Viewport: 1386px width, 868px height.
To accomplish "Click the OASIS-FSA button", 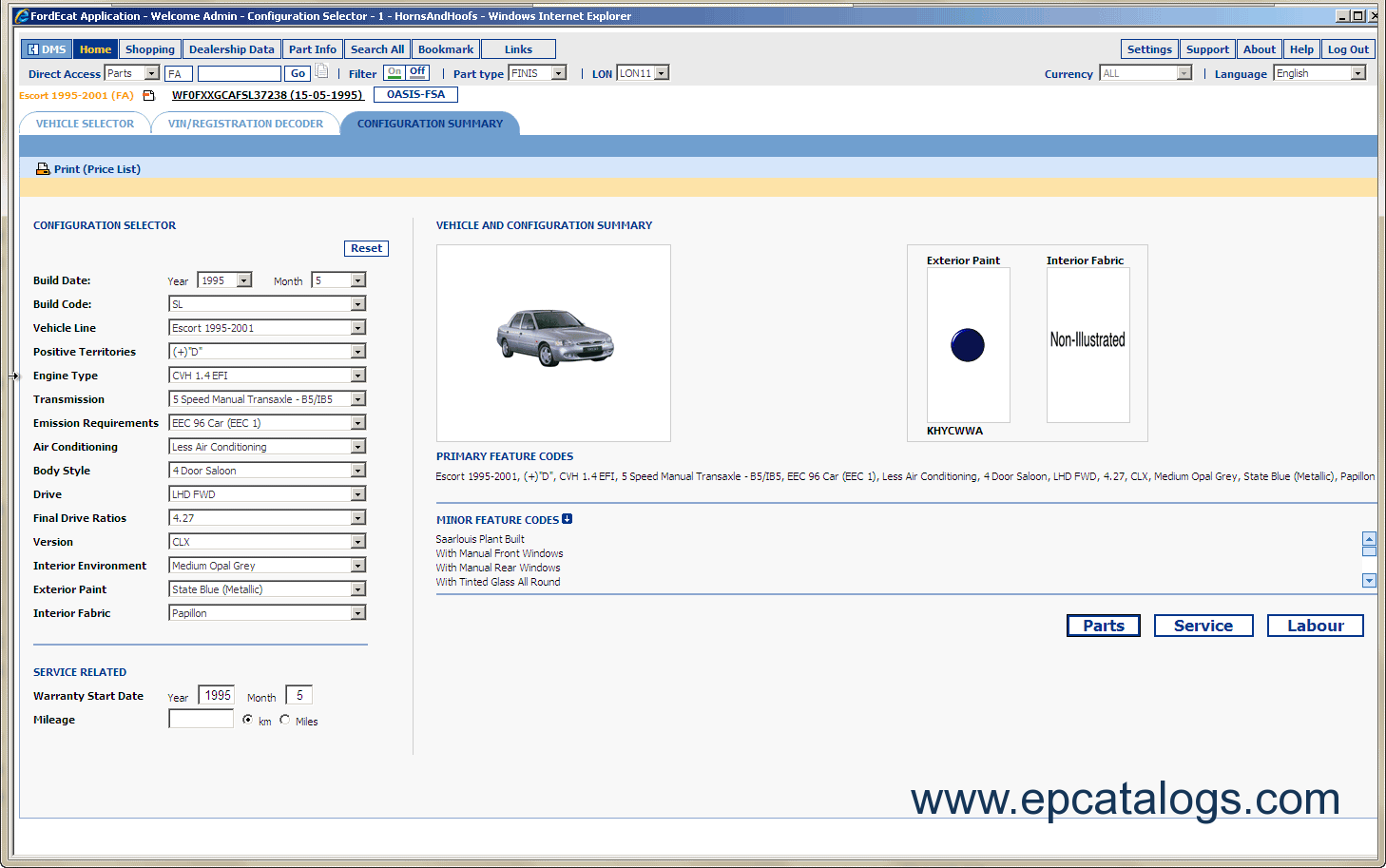I will point(415,94).
